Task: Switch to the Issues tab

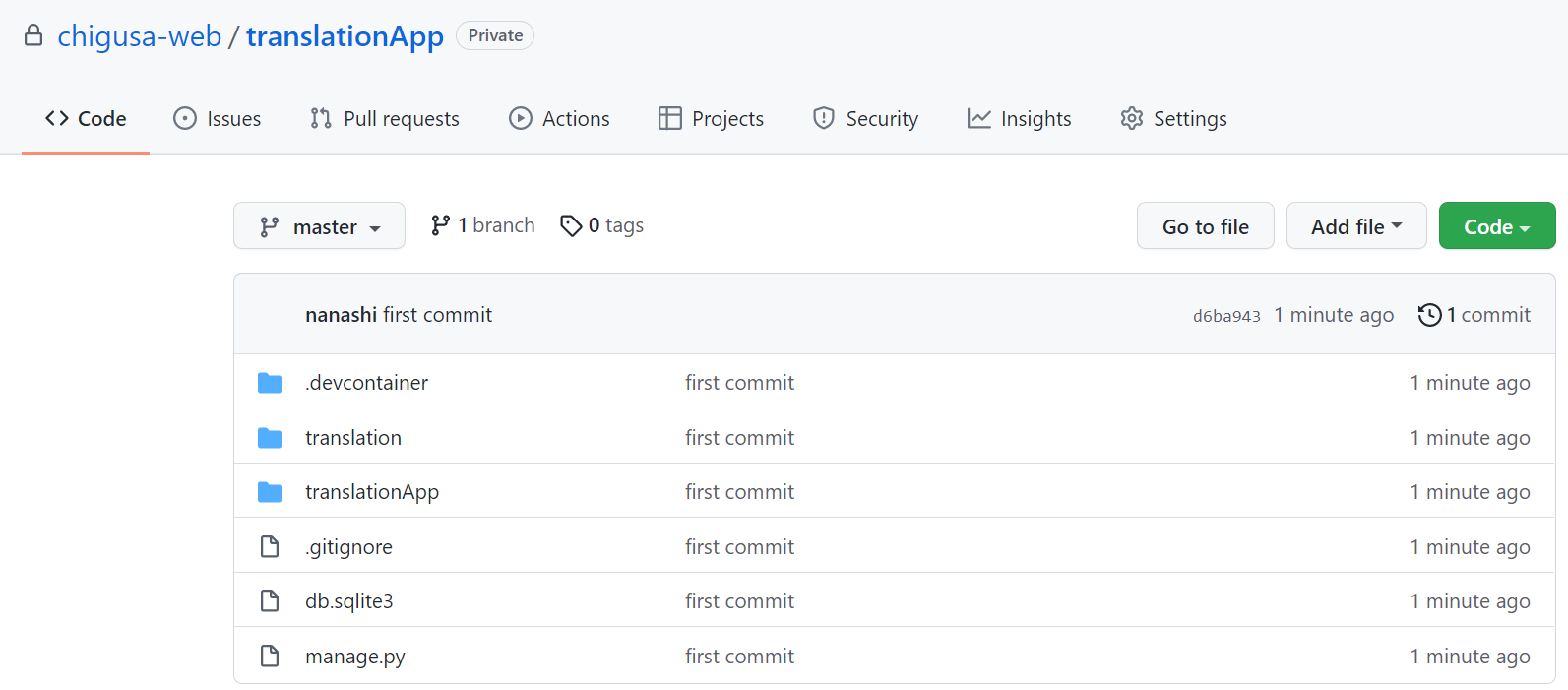Action: (218, 118)
